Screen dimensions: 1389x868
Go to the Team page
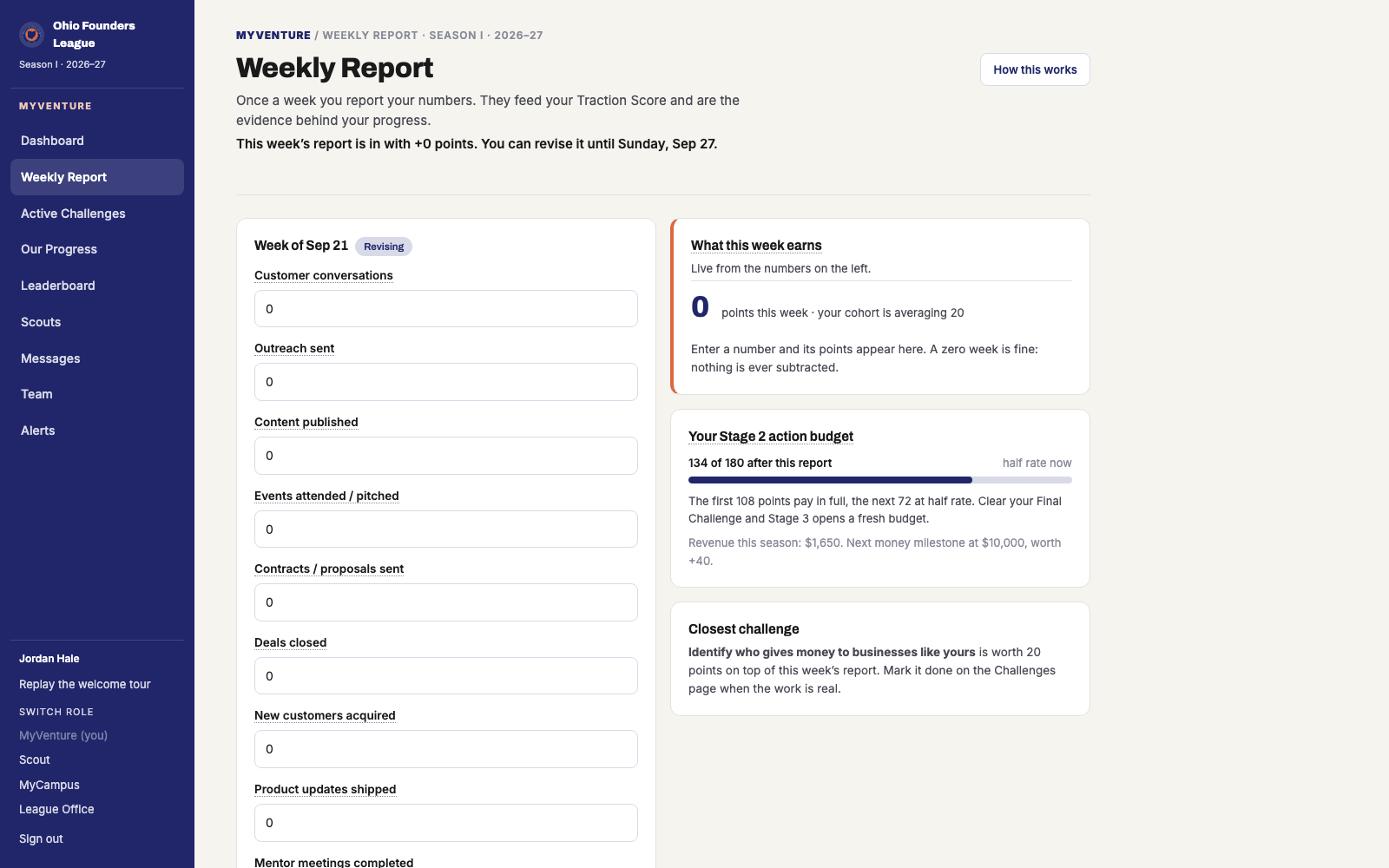[97, 394]
